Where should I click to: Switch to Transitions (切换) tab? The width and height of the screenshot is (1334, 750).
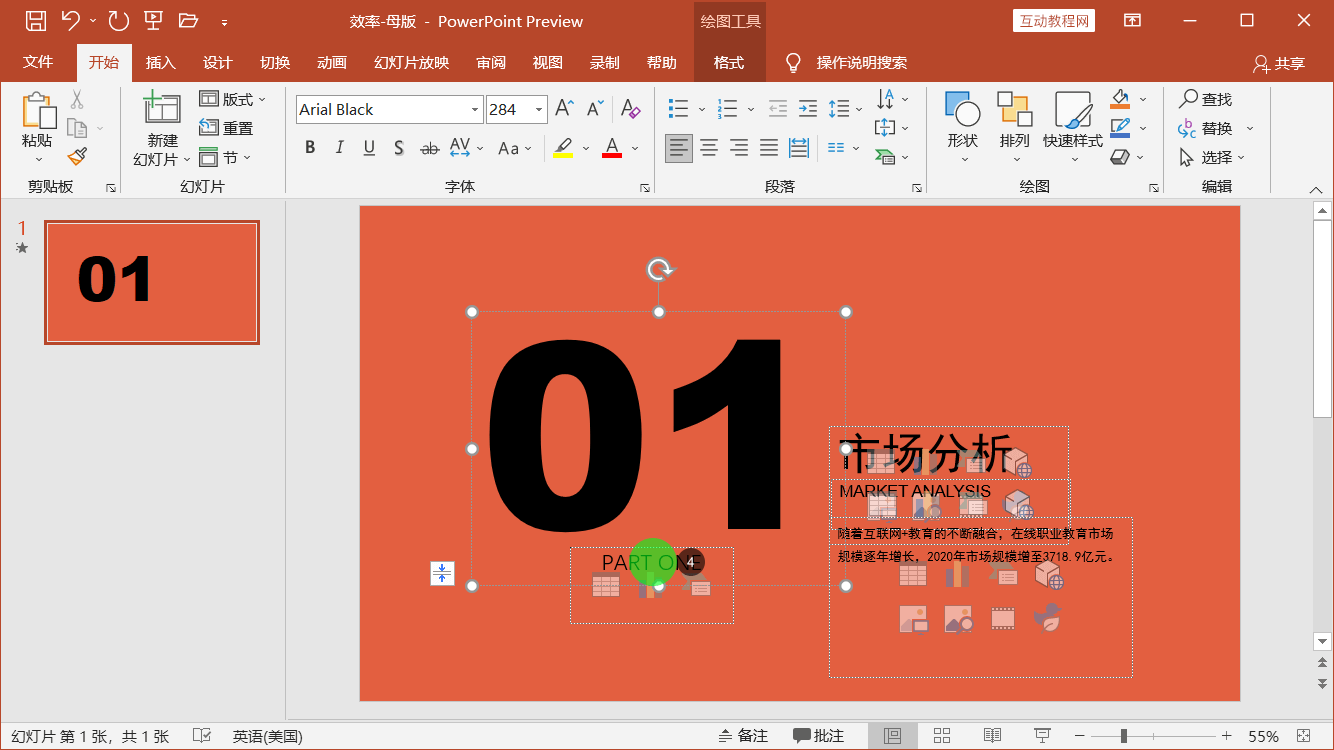(275, 62)
